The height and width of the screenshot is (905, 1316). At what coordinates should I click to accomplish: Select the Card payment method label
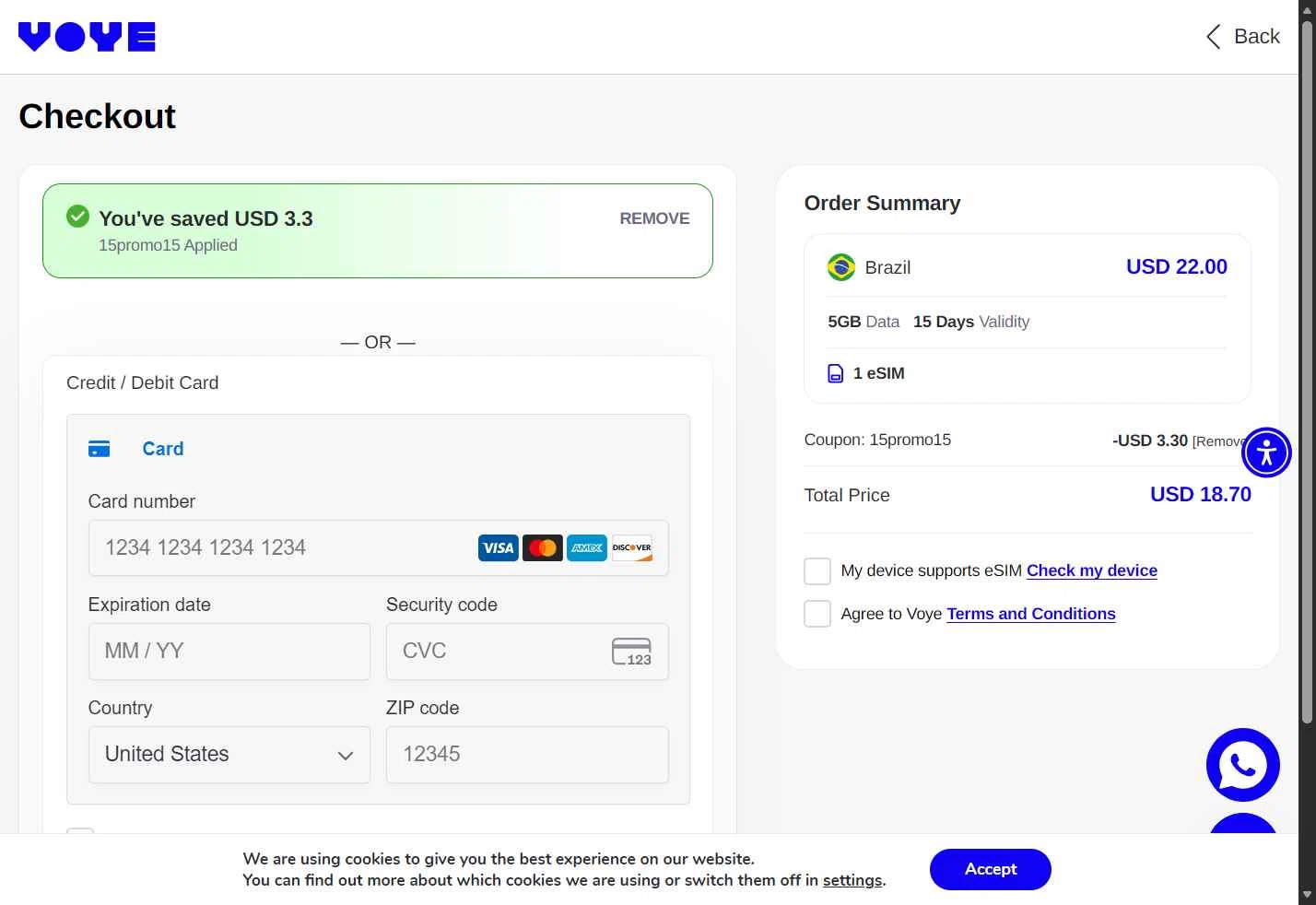pos(163,449)
